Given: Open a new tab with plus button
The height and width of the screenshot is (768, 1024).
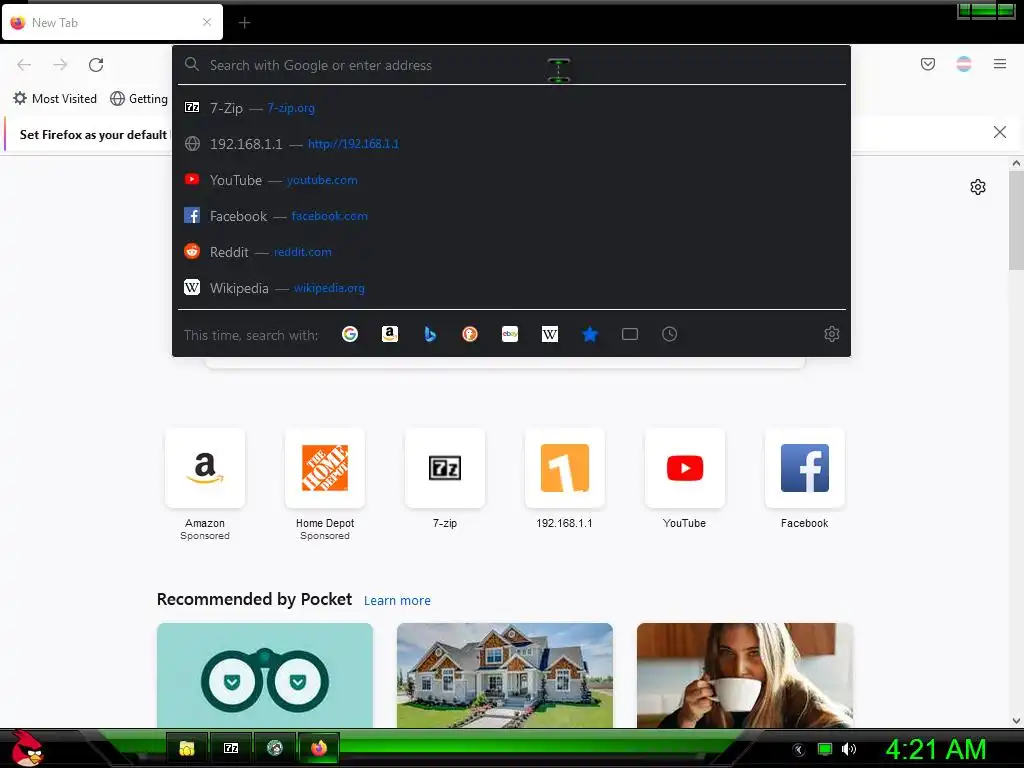Looking at the screenshot, I should point(244,23).
